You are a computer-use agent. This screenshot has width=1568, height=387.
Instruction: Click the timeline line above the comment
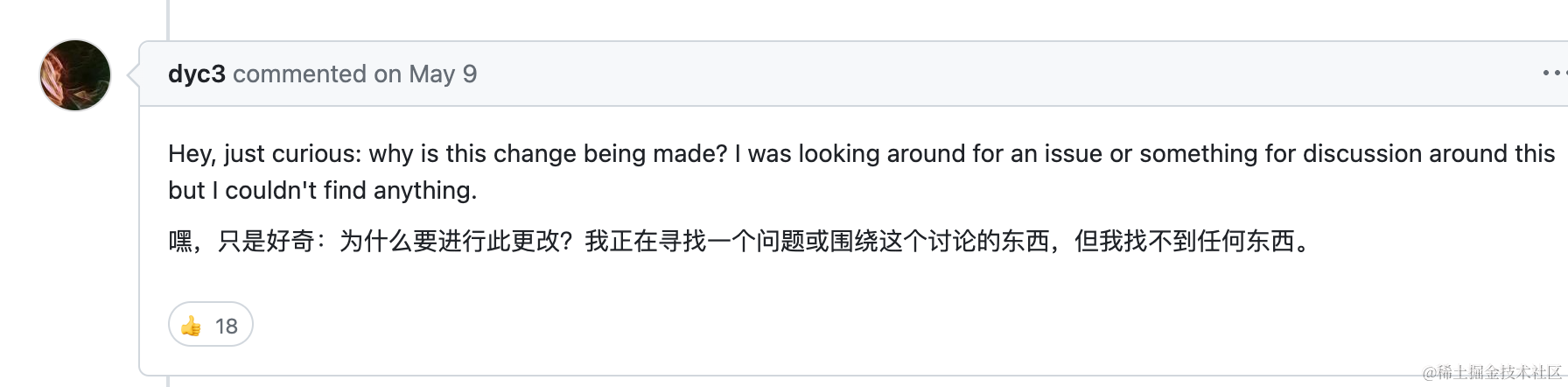[x=168, y=19]
